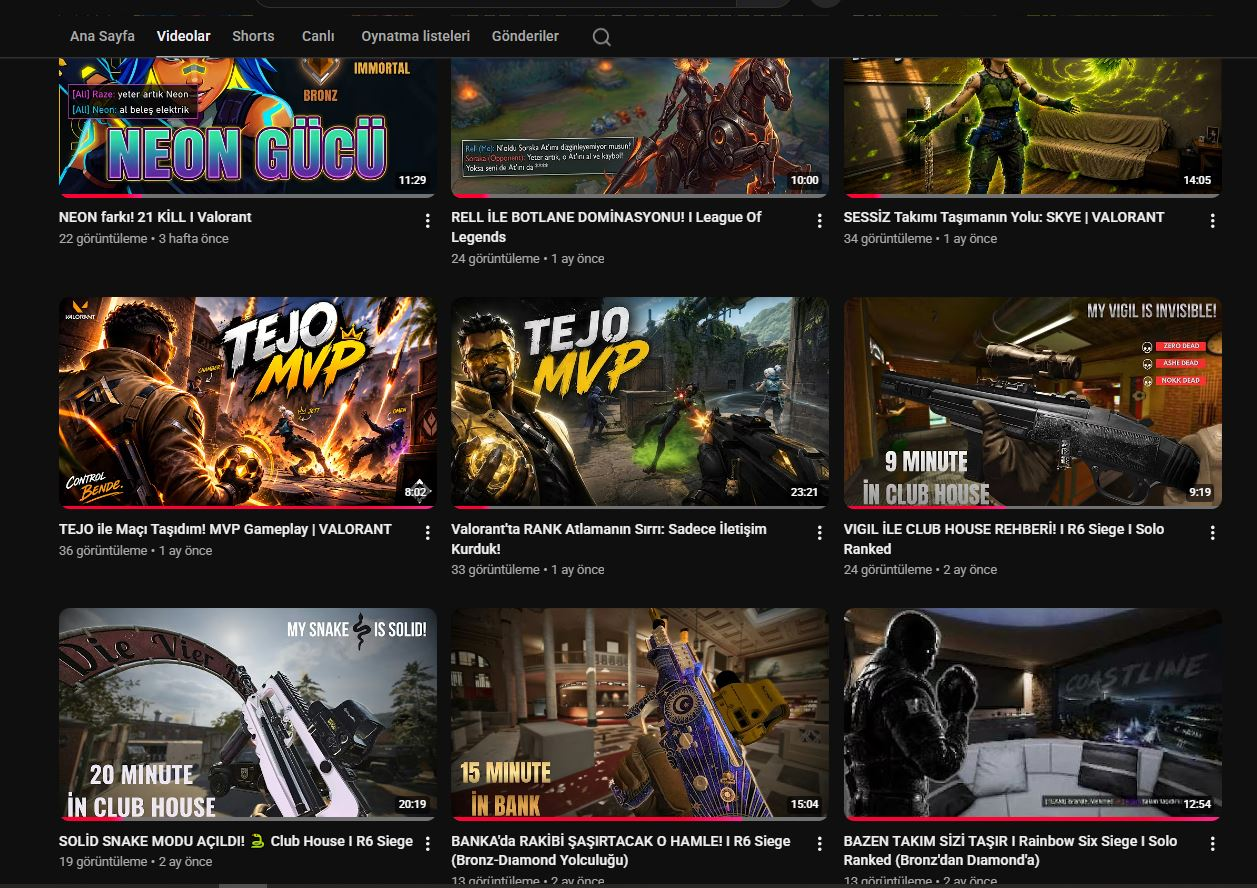Open options menu for BANKA'da RAKİBİ ŞAŞIRTACAK video
Viewport: 1257px width, 888px height.
[x=819, y=845]
